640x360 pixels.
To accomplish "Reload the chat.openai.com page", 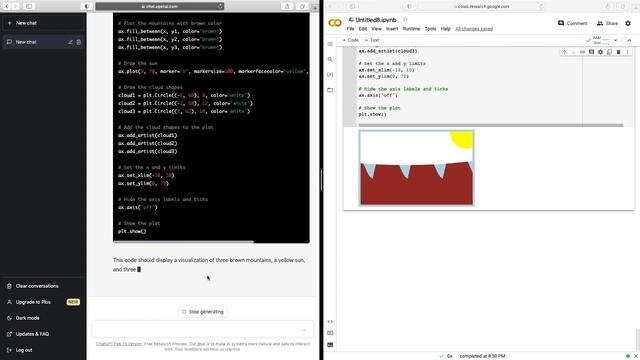I will coord(220,6).
